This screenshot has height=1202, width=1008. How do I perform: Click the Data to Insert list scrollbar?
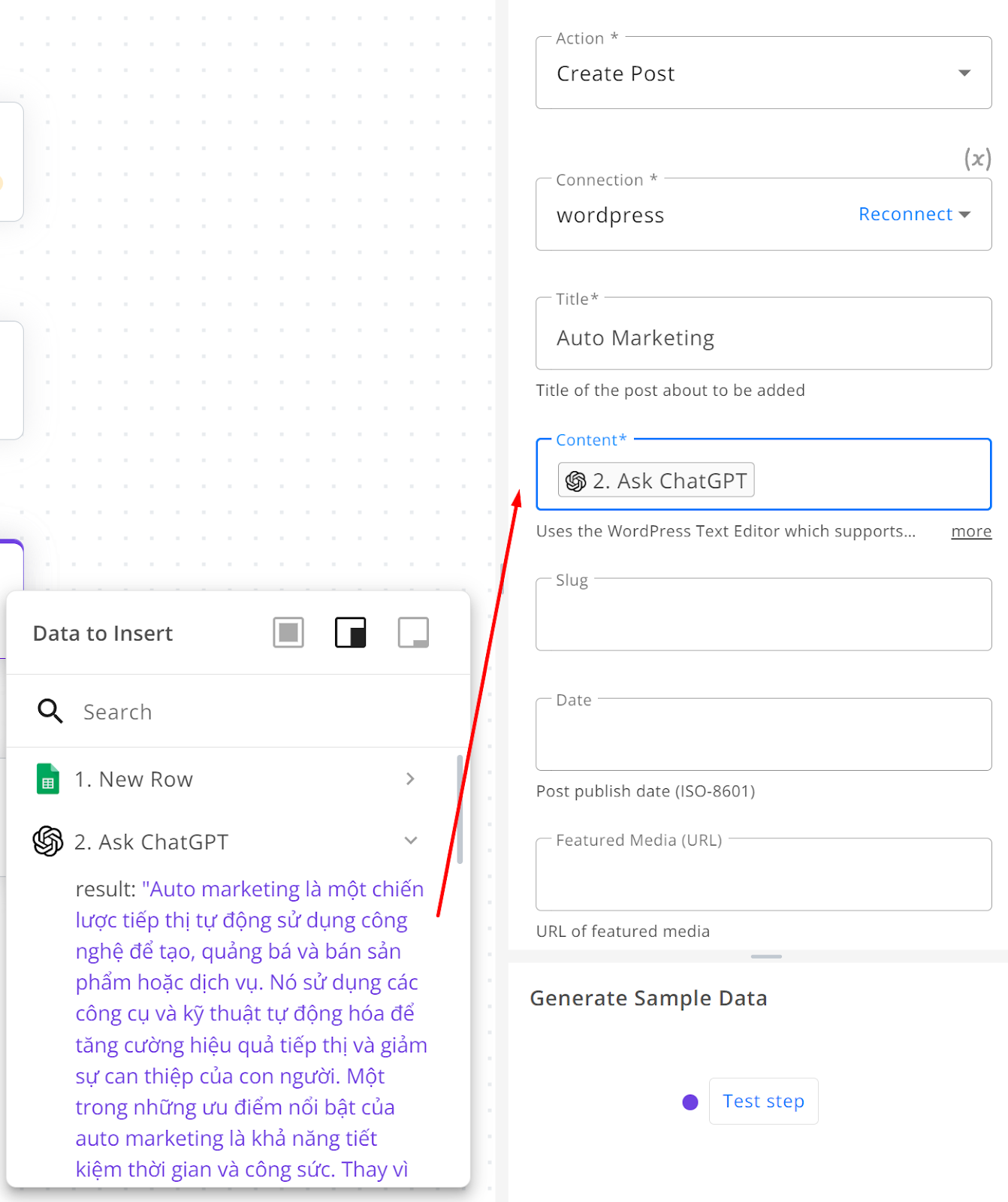click(460, 809)
